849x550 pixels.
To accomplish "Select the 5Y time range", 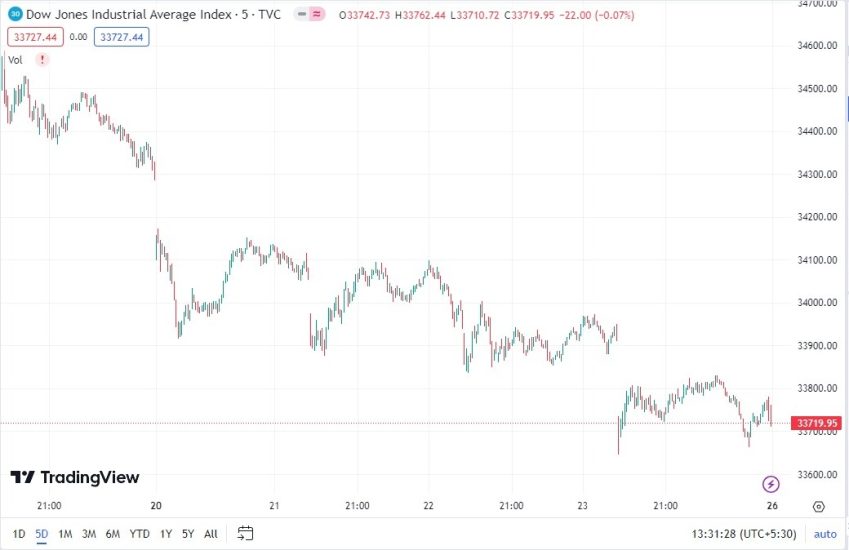I will (x=188, y=533).
